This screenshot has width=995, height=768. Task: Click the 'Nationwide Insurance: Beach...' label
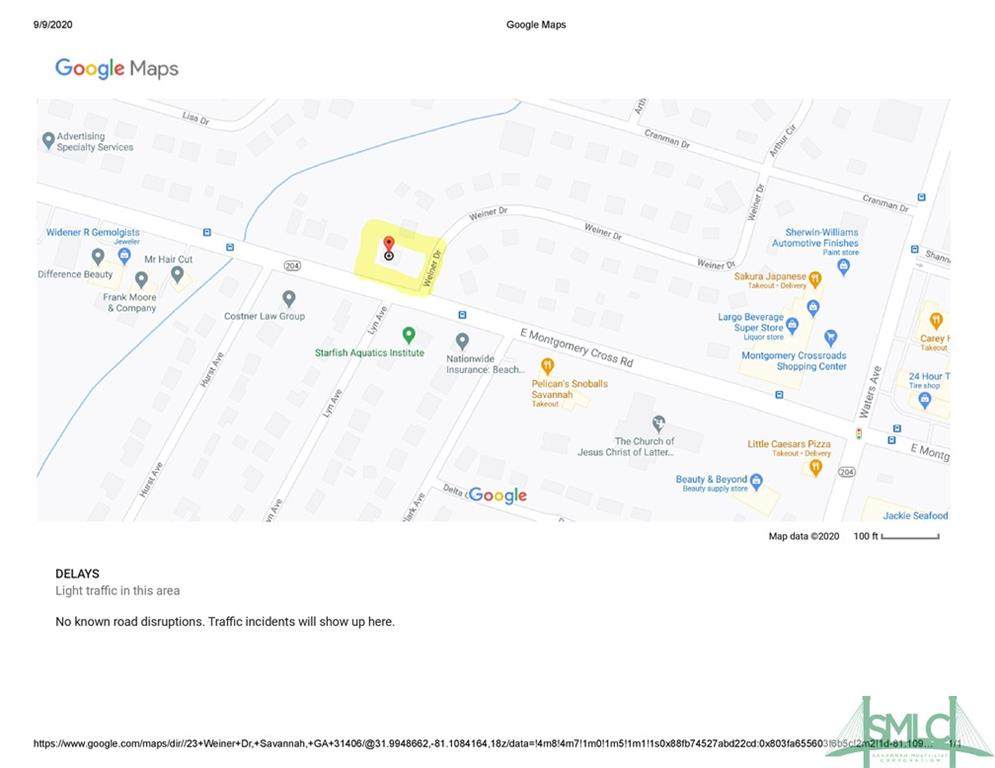[485, 364]
